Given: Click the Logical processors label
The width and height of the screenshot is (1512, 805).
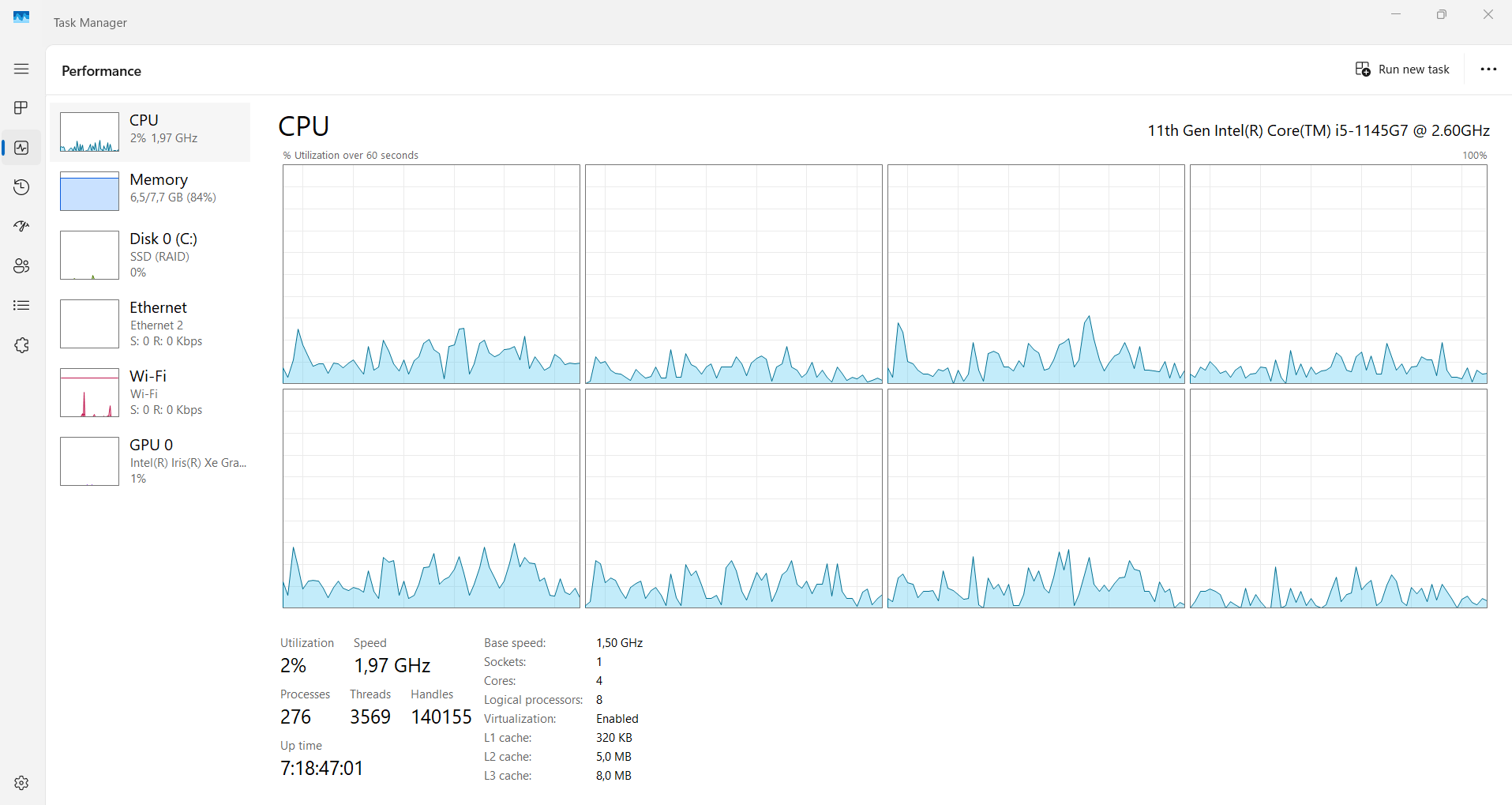Looking at the screenshot, I should pos(533,700).
